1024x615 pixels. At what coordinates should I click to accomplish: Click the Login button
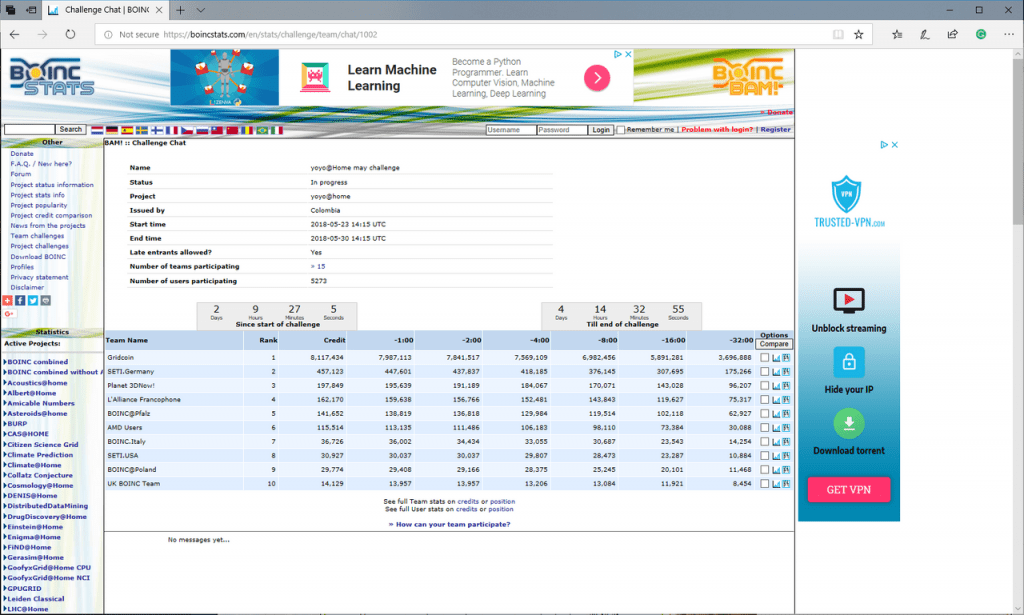point(601,130)
